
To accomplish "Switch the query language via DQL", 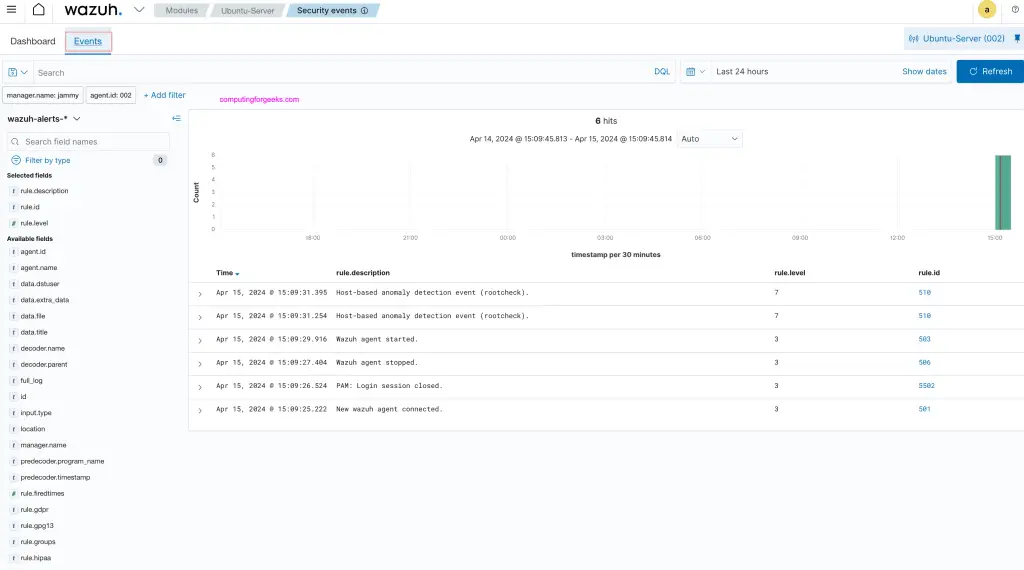I will pos(662,72).
